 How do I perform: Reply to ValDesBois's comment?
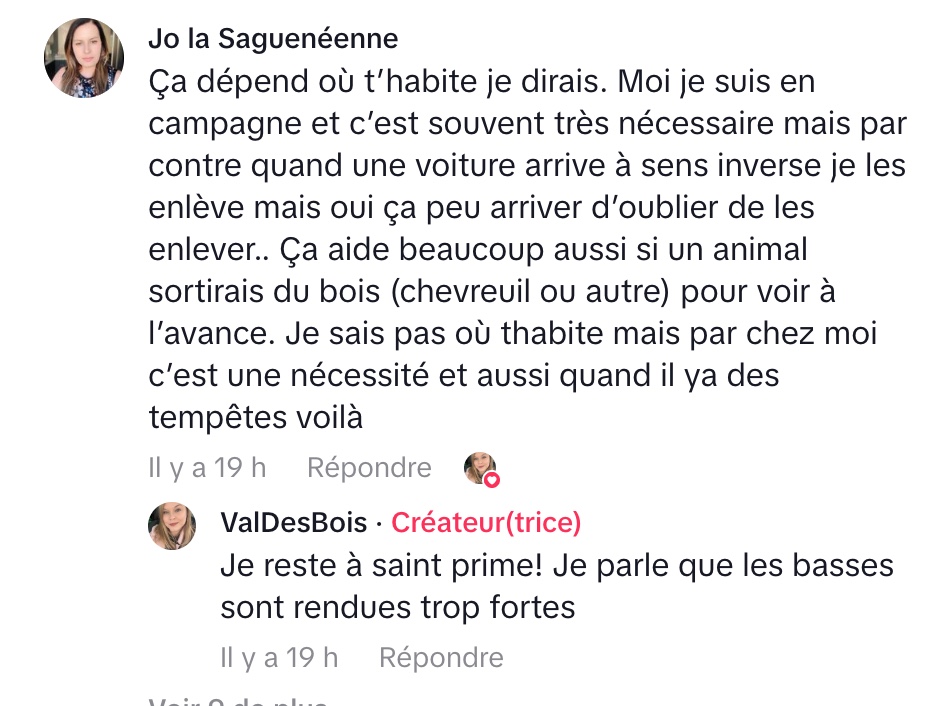[x=441, y=658]
